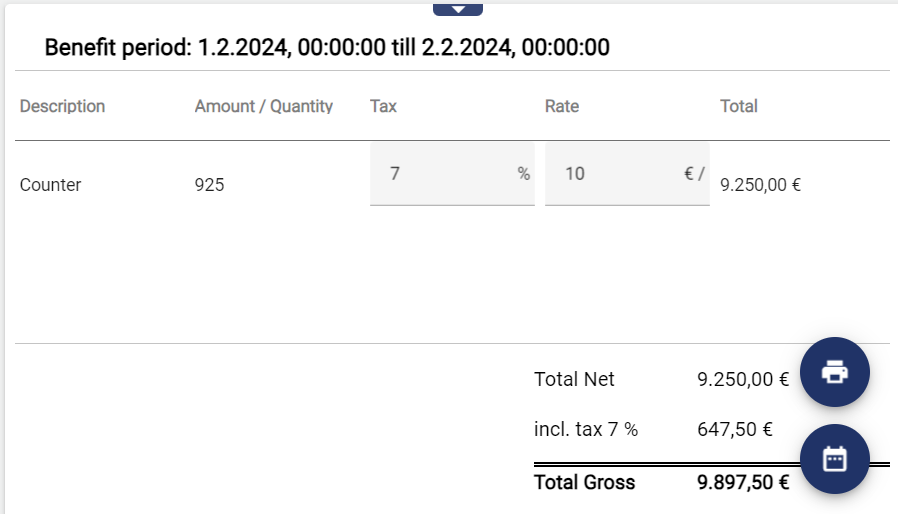Edit the Tax percentage field
898x514 pixels.
pos(440,174)
